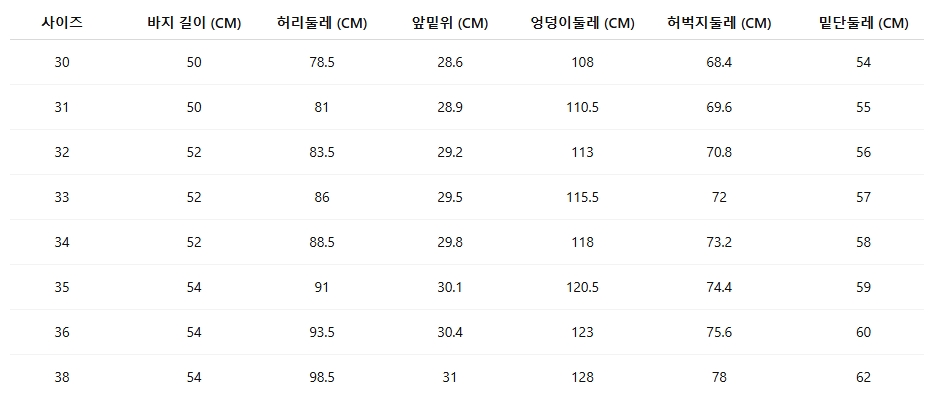This screenshot has width=946, height=407.
Task: Click the 허리둘레 (CM) column header
Action: pos(322,23)
